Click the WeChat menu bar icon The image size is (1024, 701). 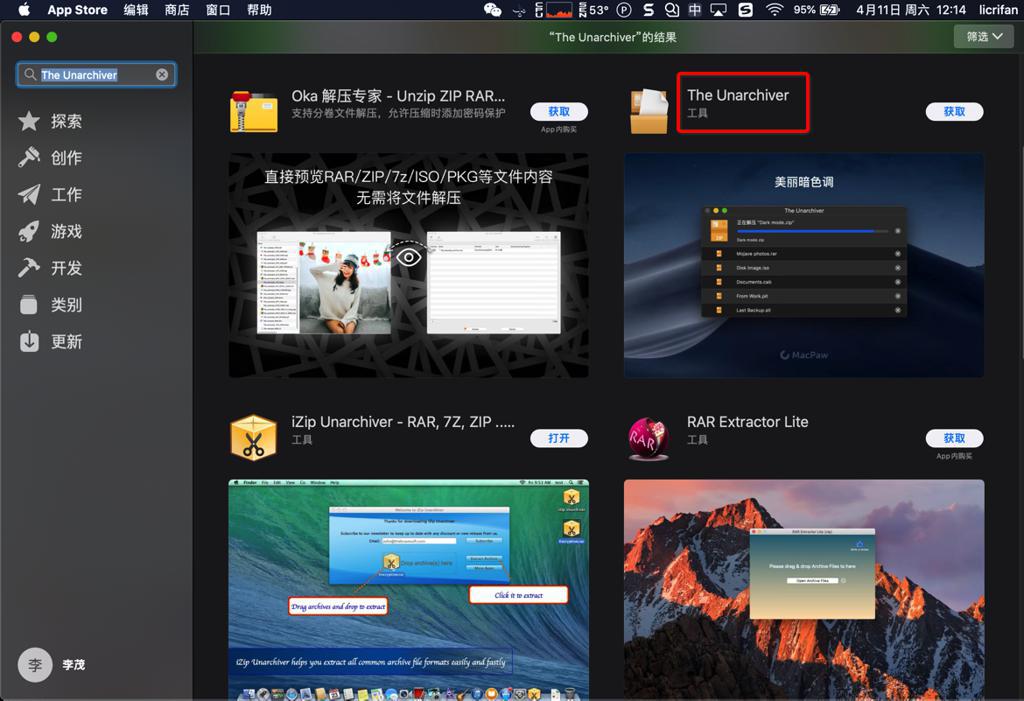[x=492, y=10]
